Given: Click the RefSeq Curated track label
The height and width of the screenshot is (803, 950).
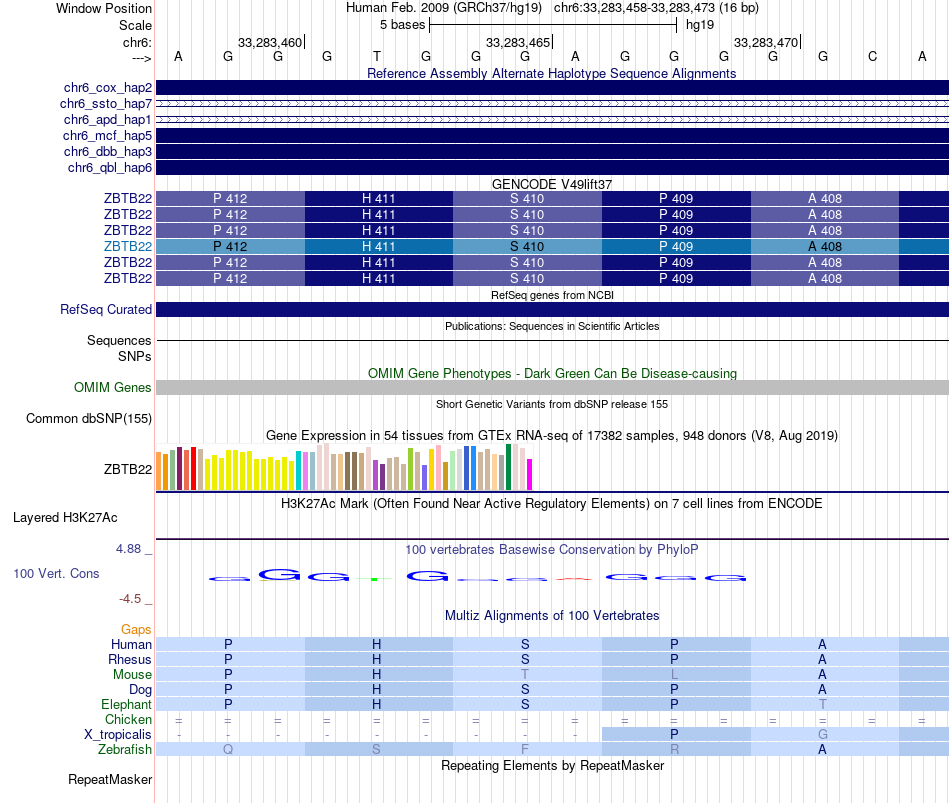Looking at the screenshot, I should 106,309.
